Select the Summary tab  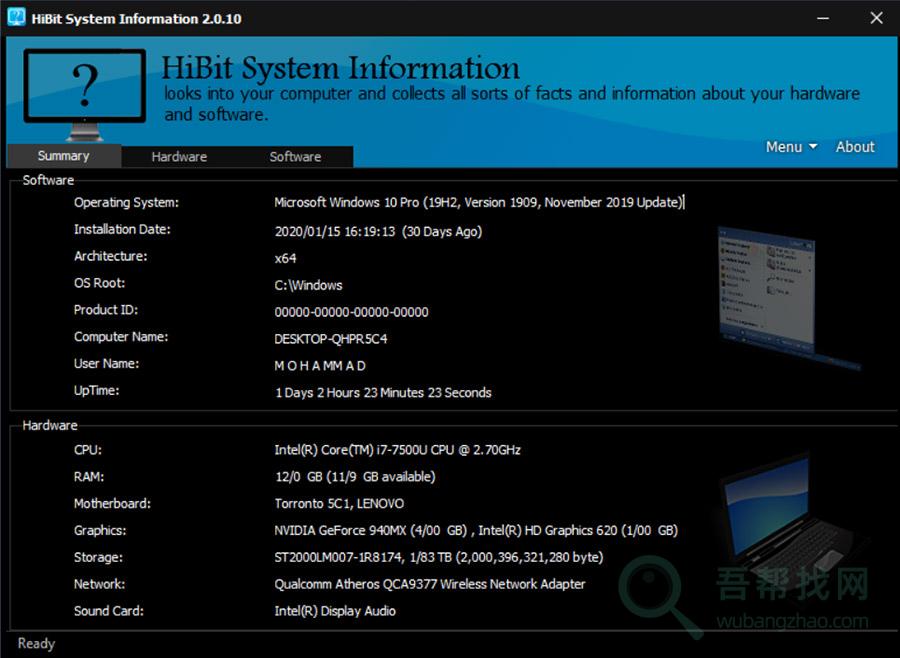pyautogui.click(x=62, y=156)
